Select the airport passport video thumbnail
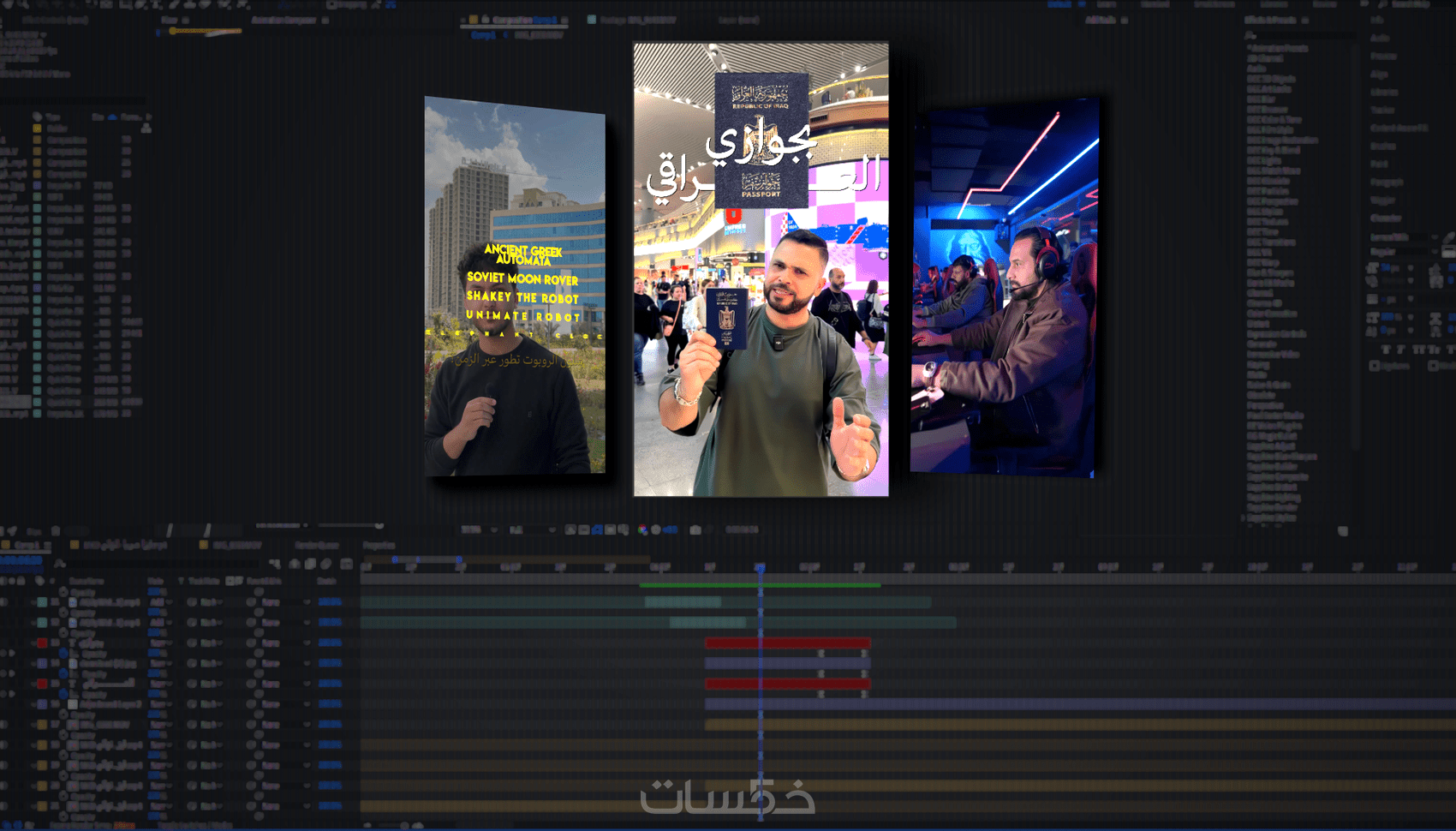The height and width of the screenshot is (831, 1456). [761, 269]
